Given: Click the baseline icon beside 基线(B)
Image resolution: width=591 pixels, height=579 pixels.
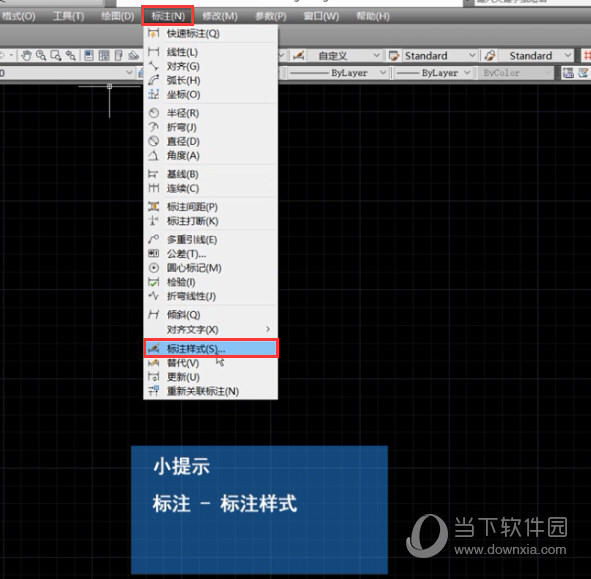Looking at the screenshot, I should click(x=153, y=174).
